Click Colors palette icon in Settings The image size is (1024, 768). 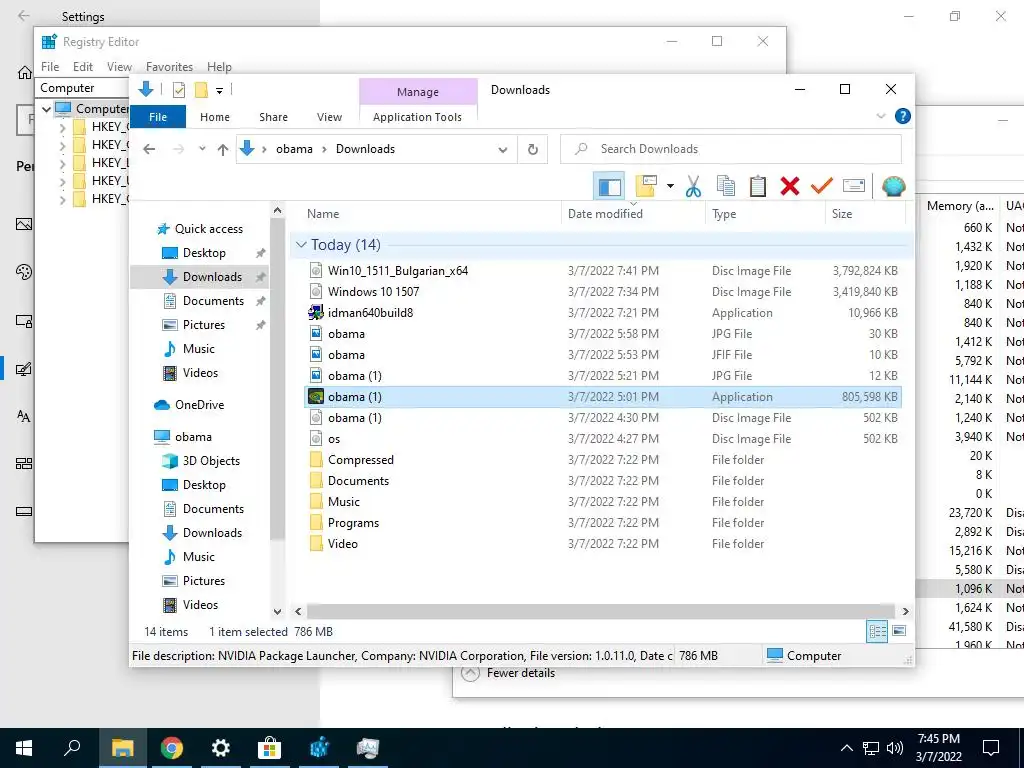(24, 272)
